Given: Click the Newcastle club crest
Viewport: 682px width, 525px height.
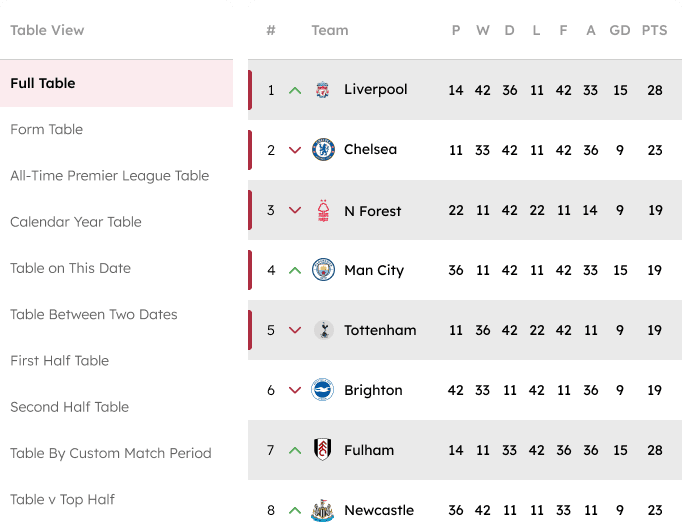Looking at the screenshot, I should tap(322, 510).
